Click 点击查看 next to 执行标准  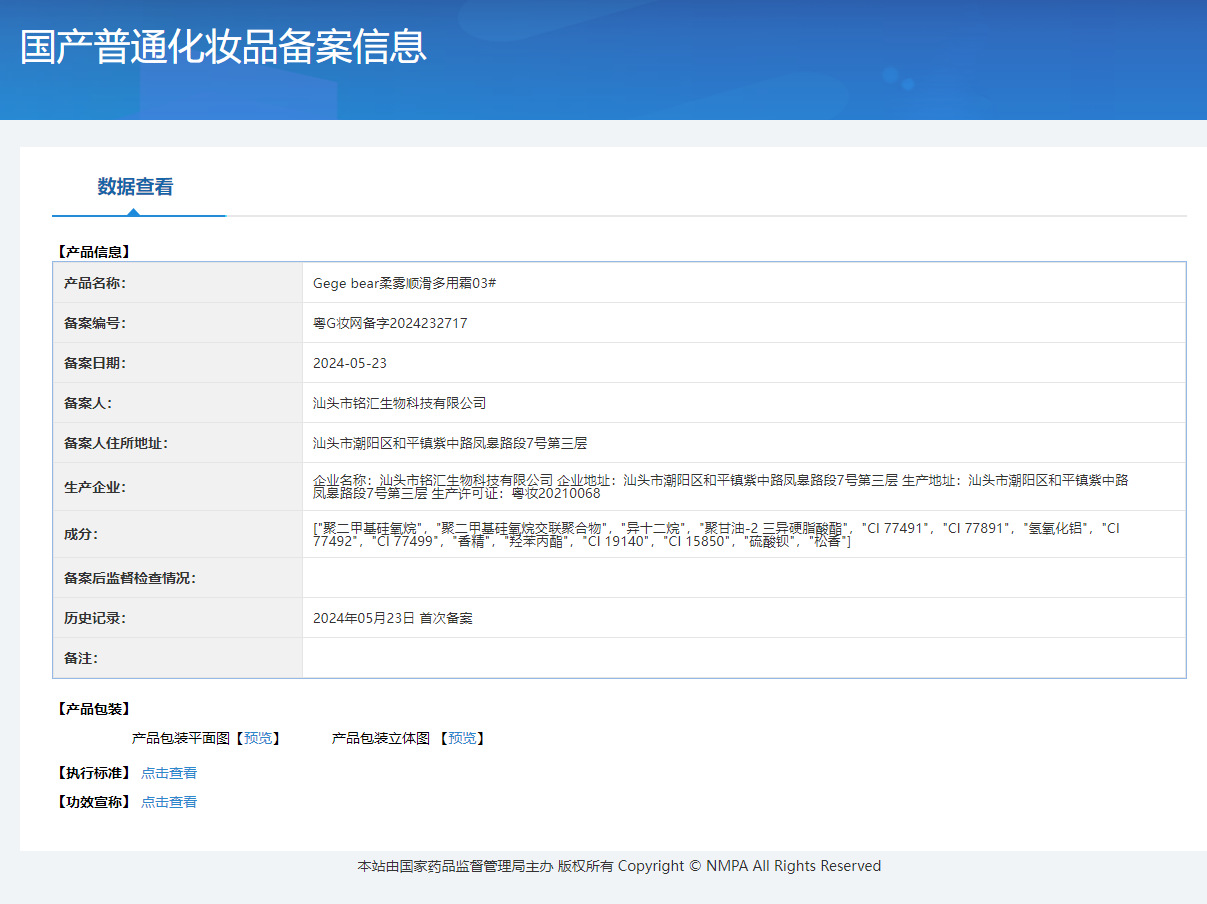tap(168, 772)
